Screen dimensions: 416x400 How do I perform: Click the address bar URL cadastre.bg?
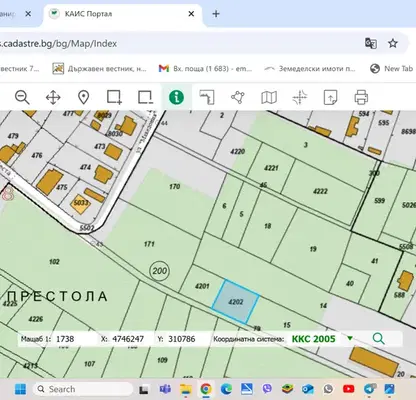pyautogui.click(x=58, y=44)
